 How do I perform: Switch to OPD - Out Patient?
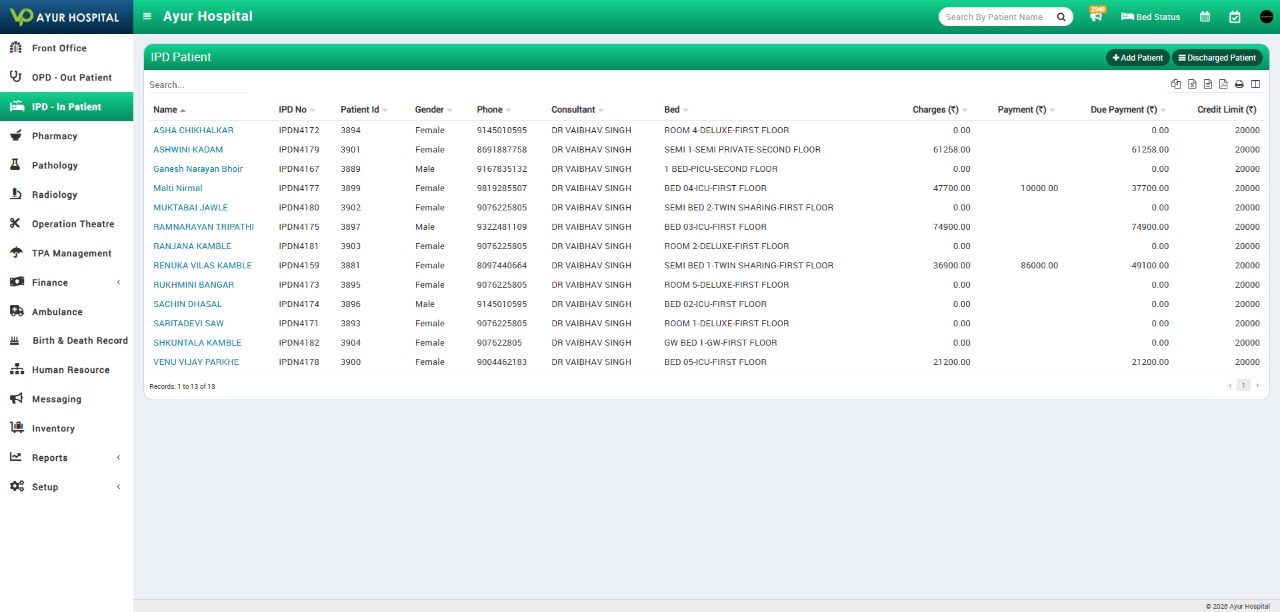(69, 77)
